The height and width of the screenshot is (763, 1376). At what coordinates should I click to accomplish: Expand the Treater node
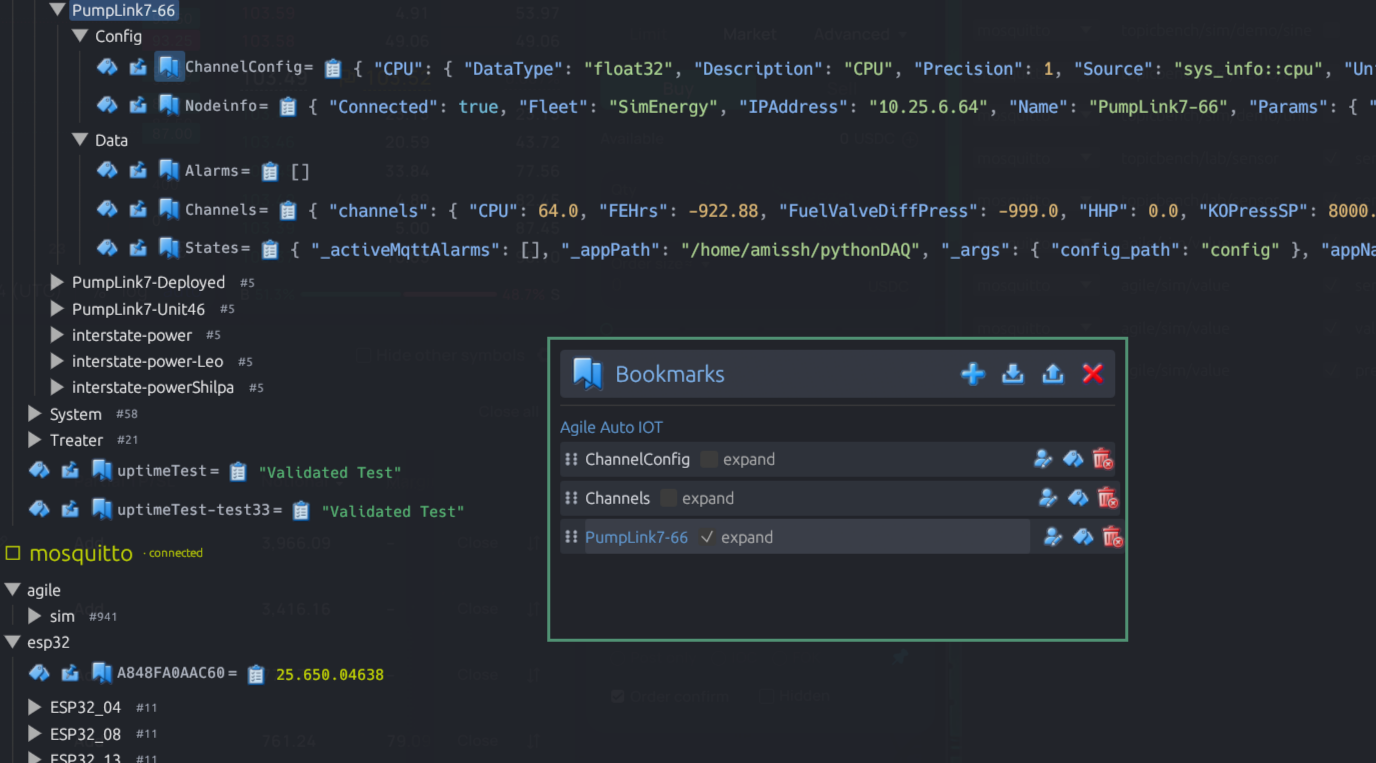point(35,440)
